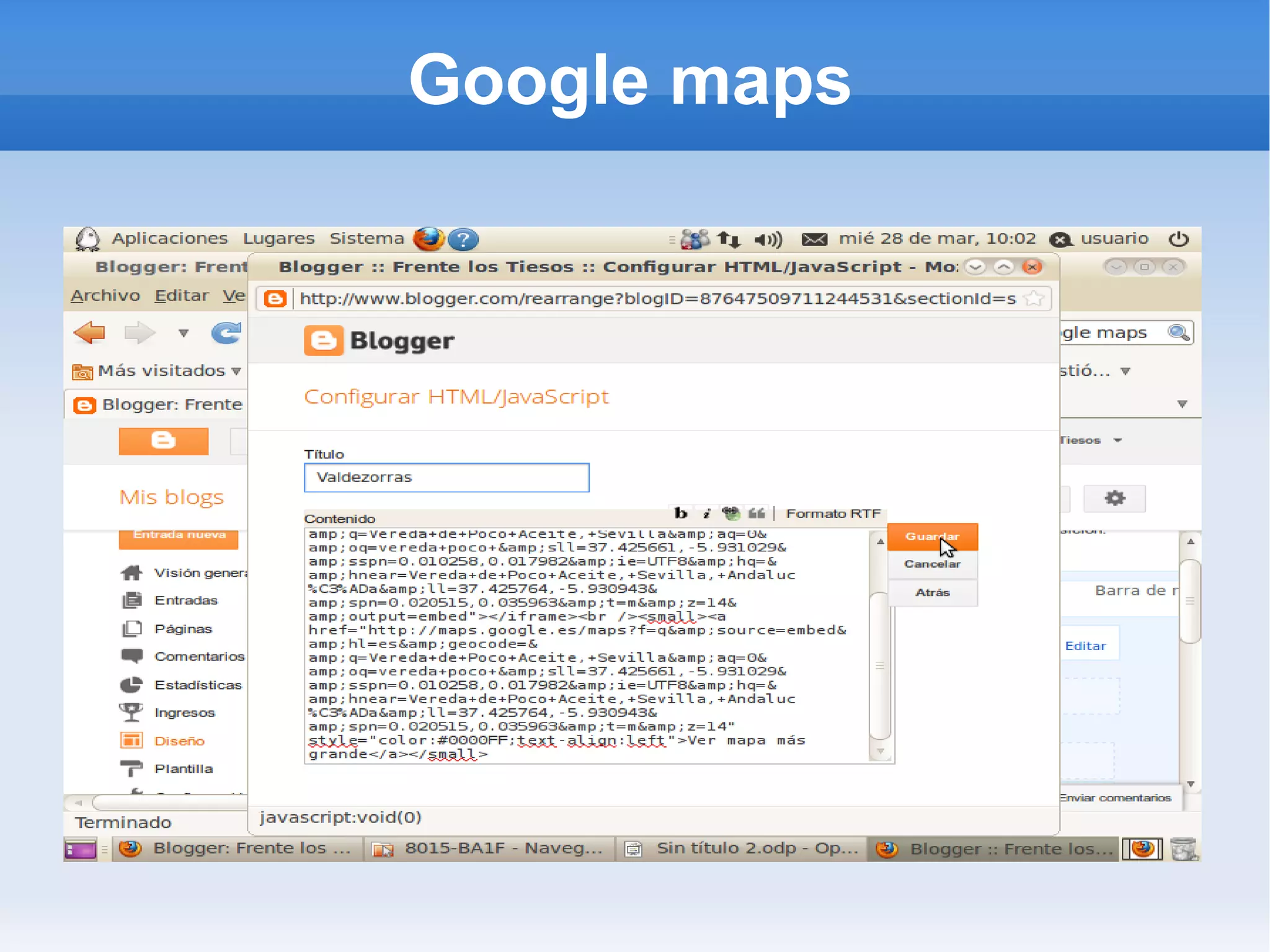Click the tab list dropdown arrow in Firefox
Screen dimensions: 1270x952
pyautogui.click(x=1182, y=404)
